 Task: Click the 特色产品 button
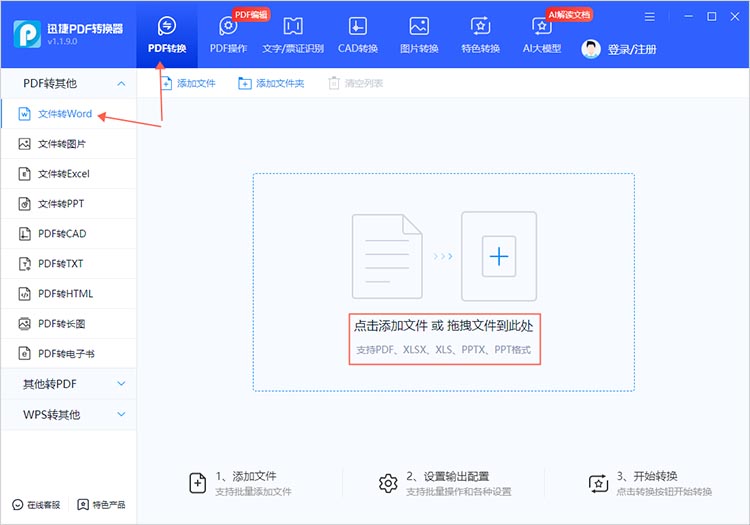click(101, 504)
